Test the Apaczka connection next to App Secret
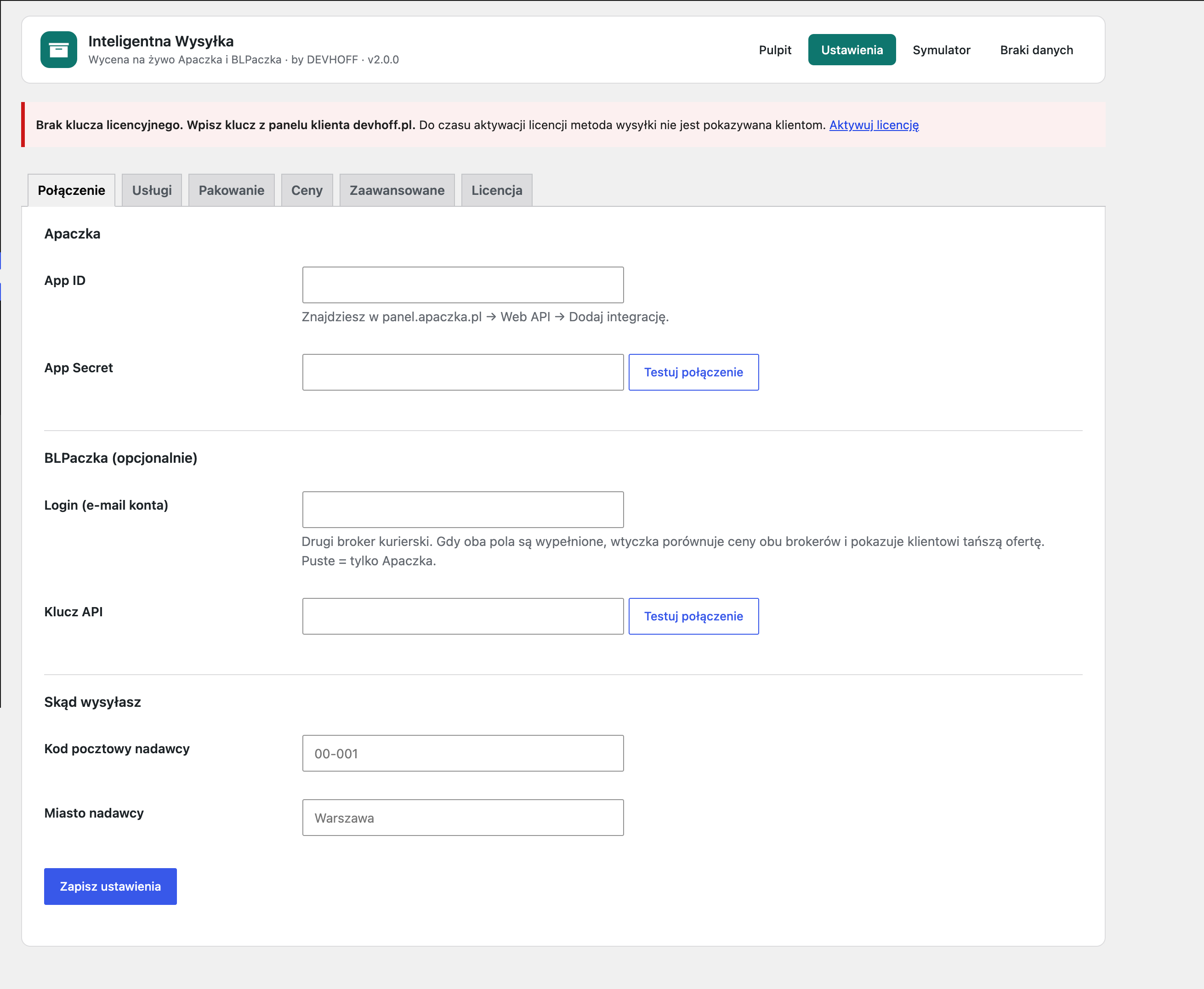Image resolution: width=1204 pixels, height=989 pixels. (x=693, y=372)
